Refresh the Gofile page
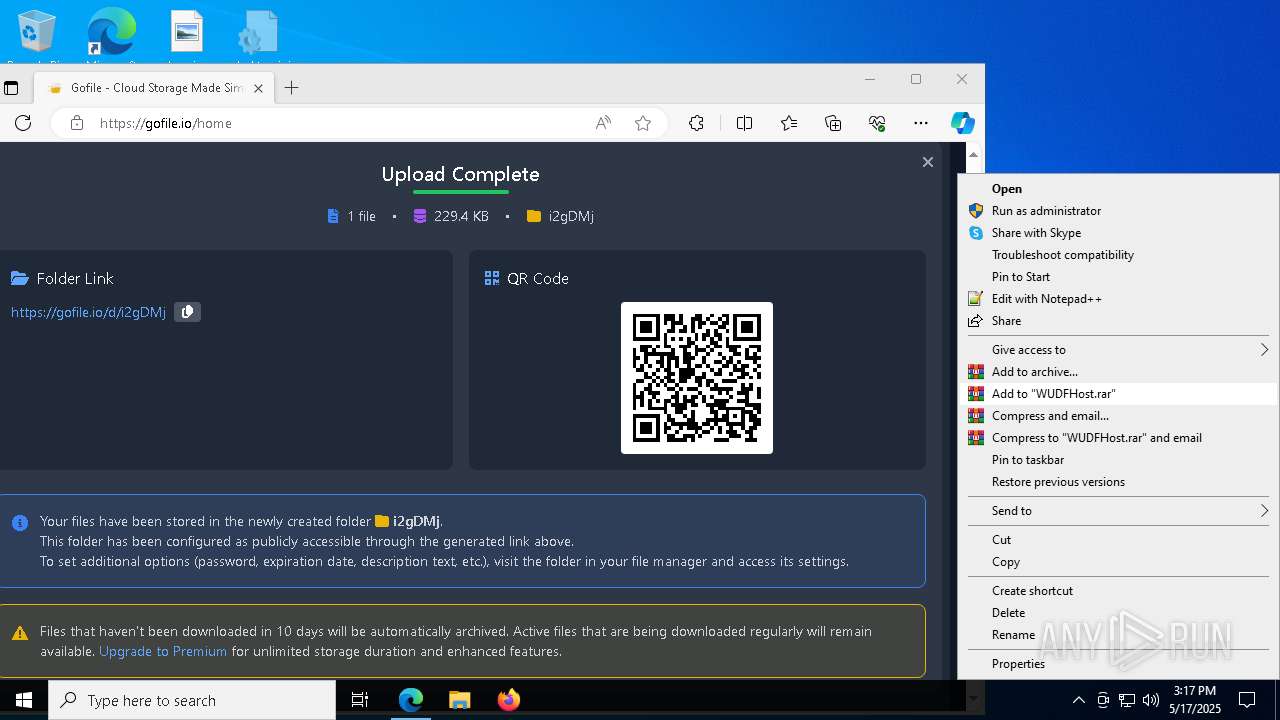Viewport: 1280px width, 720px height. (23, 123)
